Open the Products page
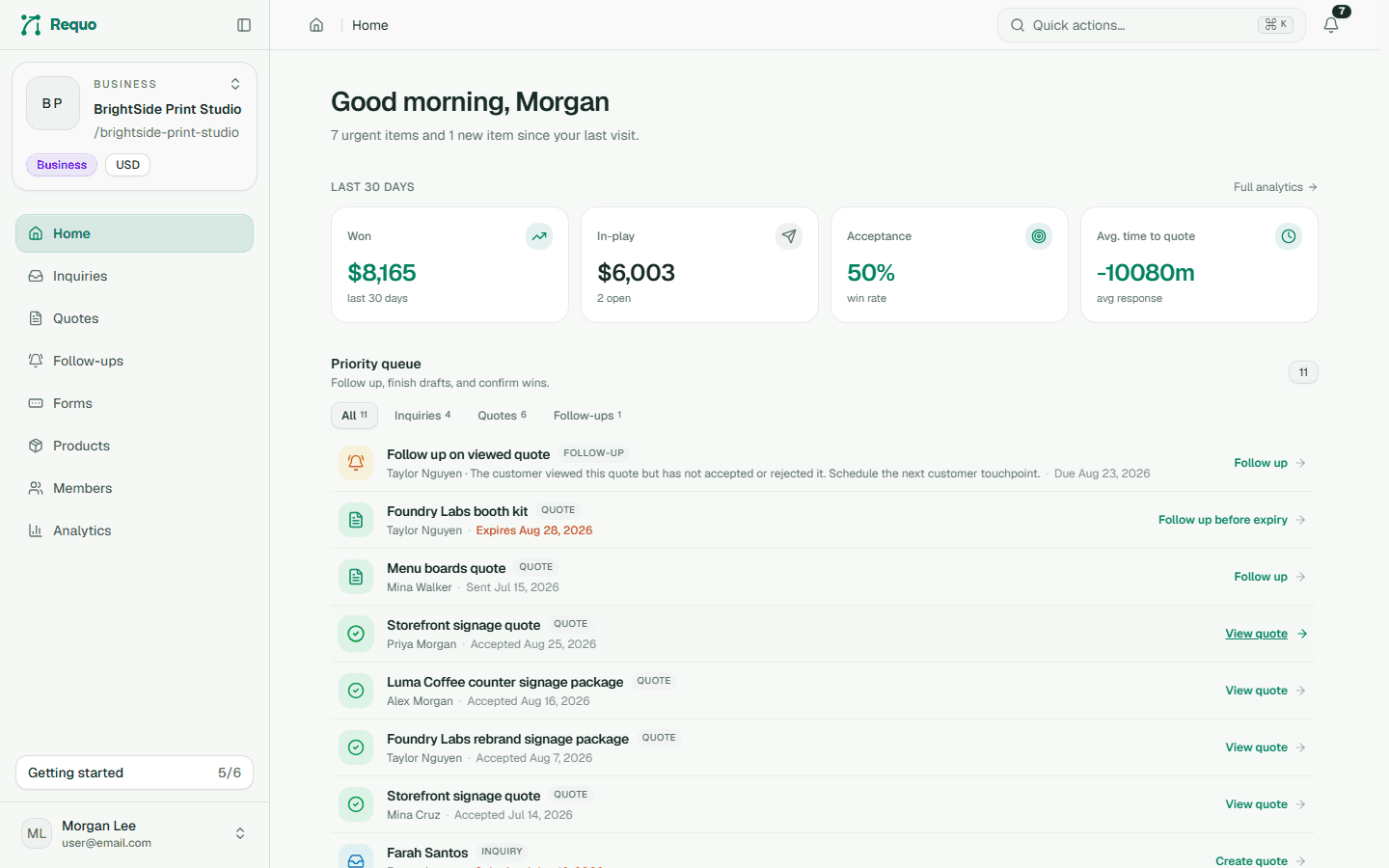 pyautogui.click(x=134, y=446)
